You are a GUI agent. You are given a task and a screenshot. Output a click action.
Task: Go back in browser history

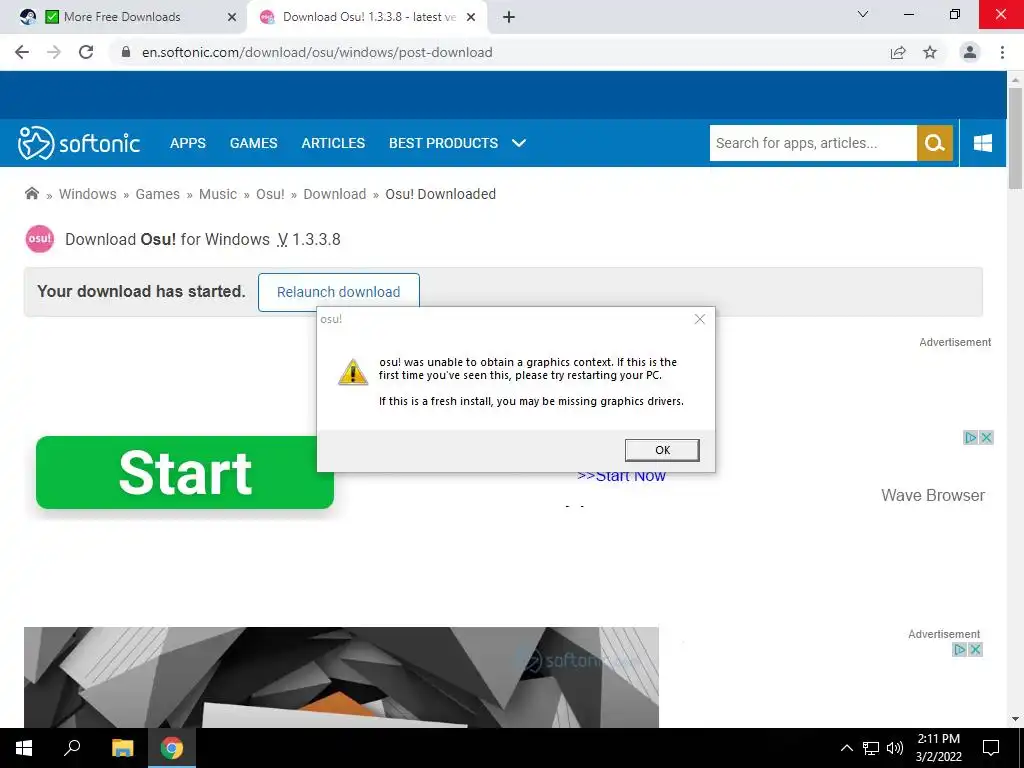click(22, 52)
